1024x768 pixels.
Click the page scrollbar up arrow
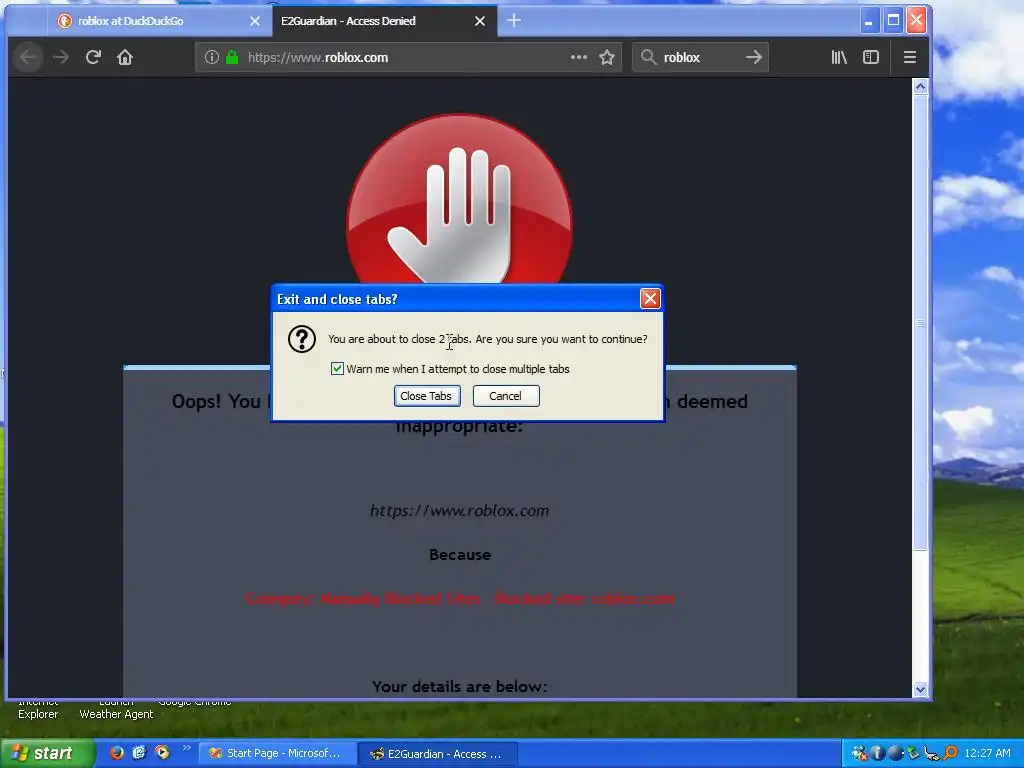pyautogui.click(x=920, y=87)
